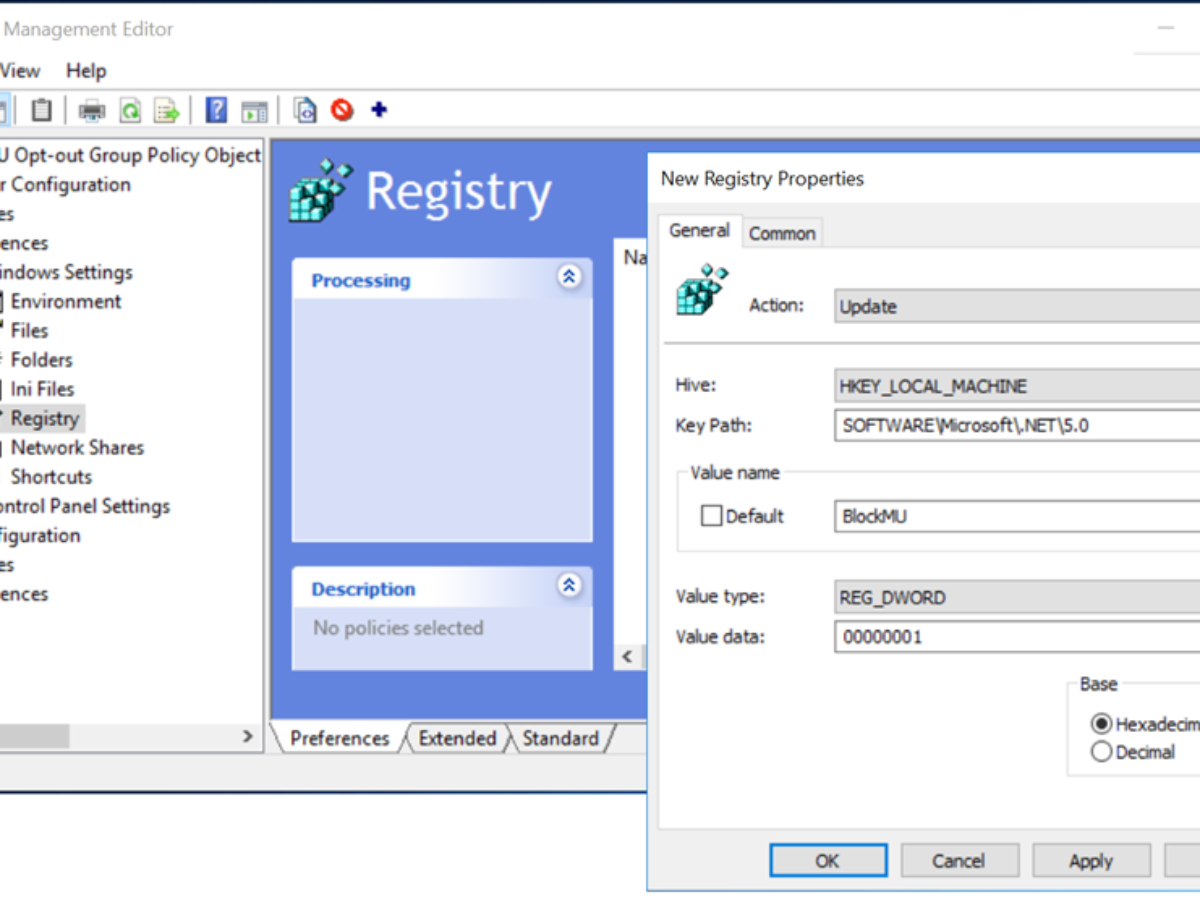1200x900 pixels.
Task: Click the Show/Hide Action Pane icon
Action: [x=255, y=110]
